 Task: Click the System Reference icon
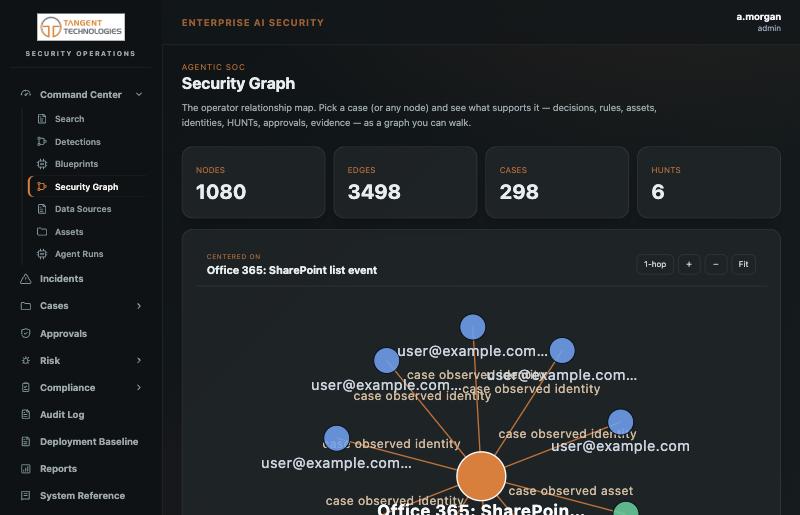point(26,496)
